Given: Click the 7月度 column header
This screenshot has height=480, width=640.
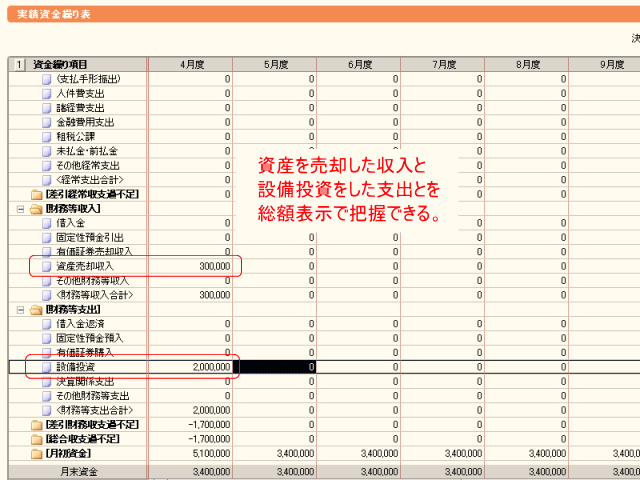Looking at the screenshot, I should coord(443,64).
